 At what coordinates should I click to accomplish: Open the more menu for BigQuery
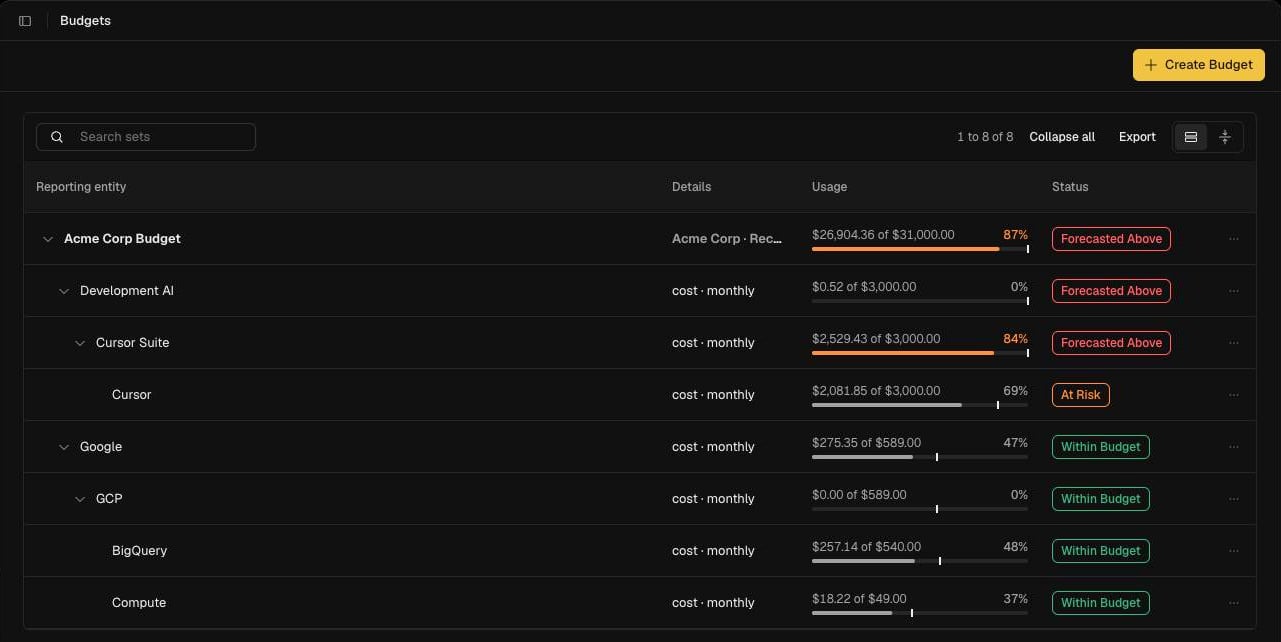tap(1233, 551)
